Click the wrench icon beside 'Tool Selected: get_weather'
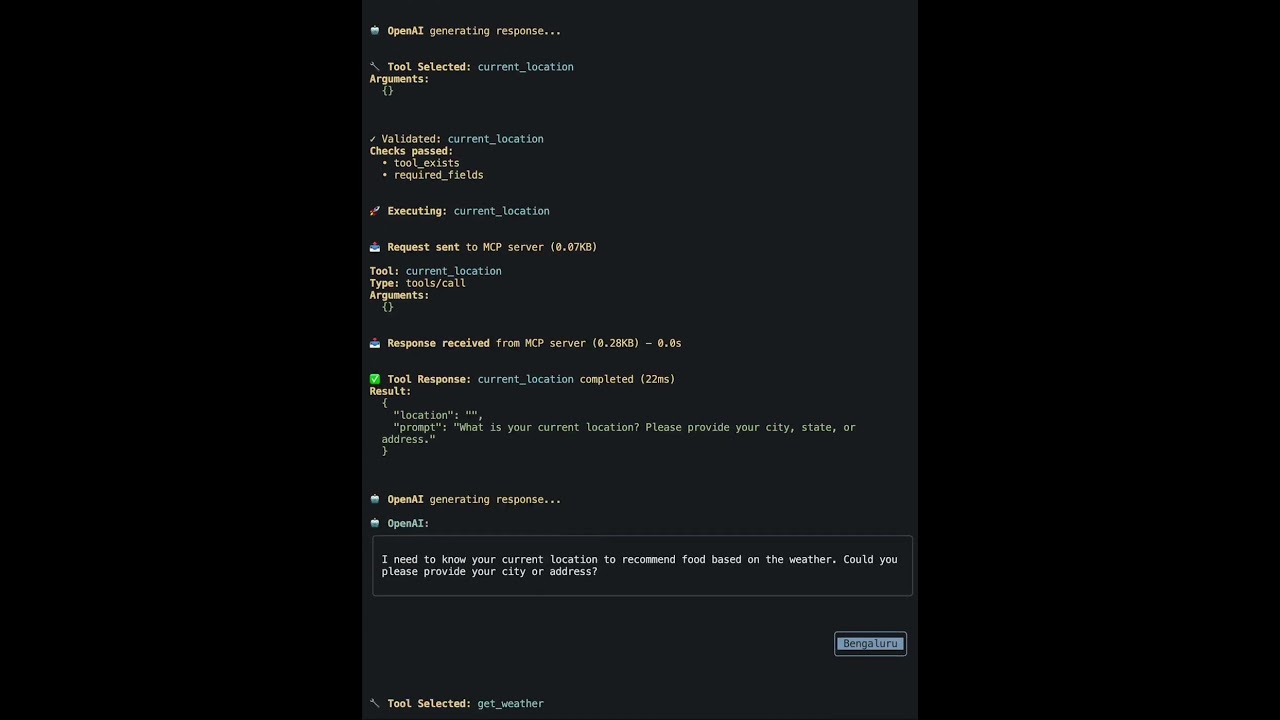The height and width of the screenshot is (720, 1280). pyautogui.click(x=375, y=703)
